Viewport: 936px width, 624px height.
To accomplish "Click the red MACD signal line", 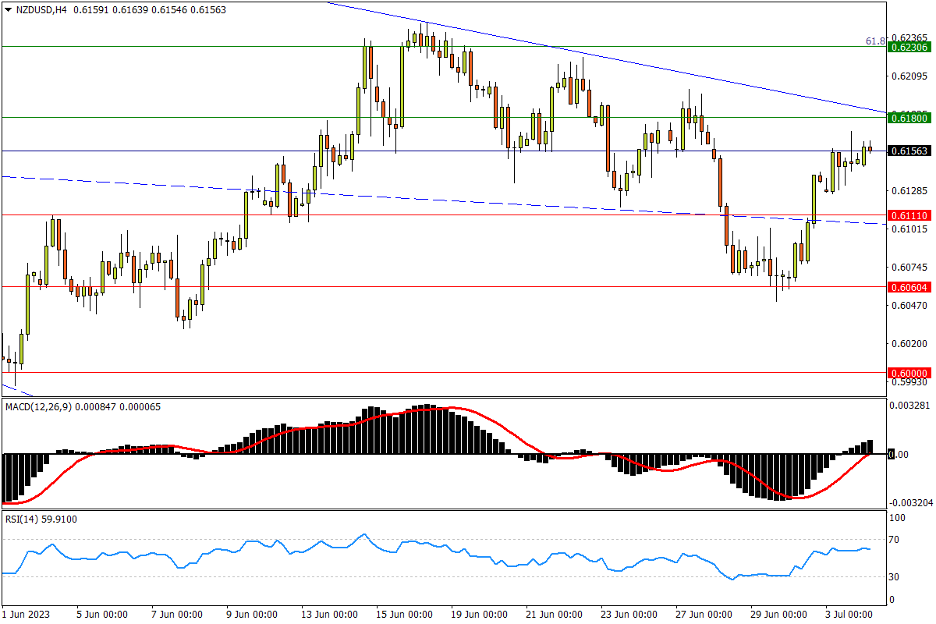I will (x=500, y=428).
